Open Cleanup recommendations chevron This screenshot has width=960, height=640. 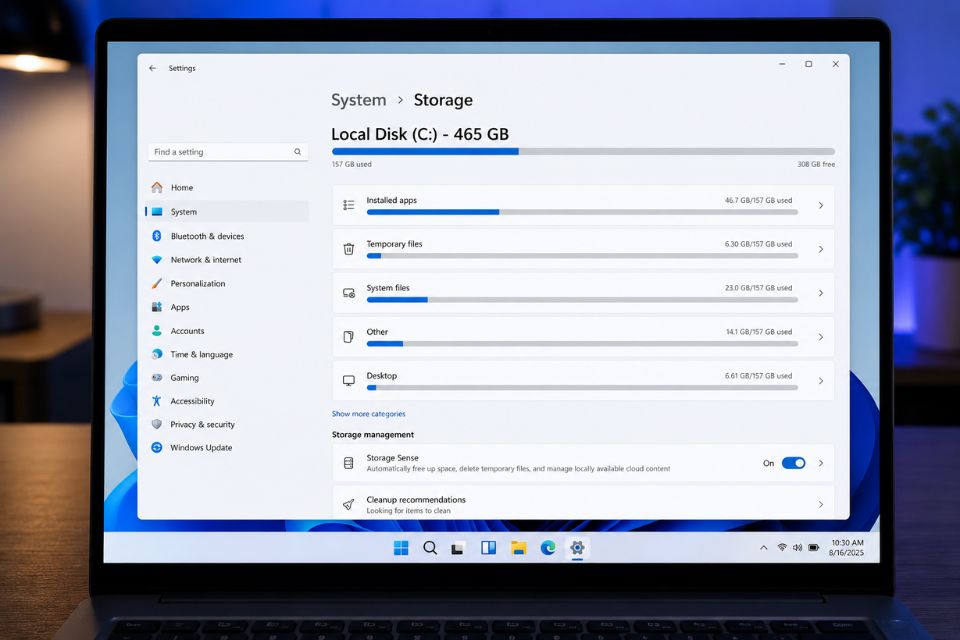[821, 505]
